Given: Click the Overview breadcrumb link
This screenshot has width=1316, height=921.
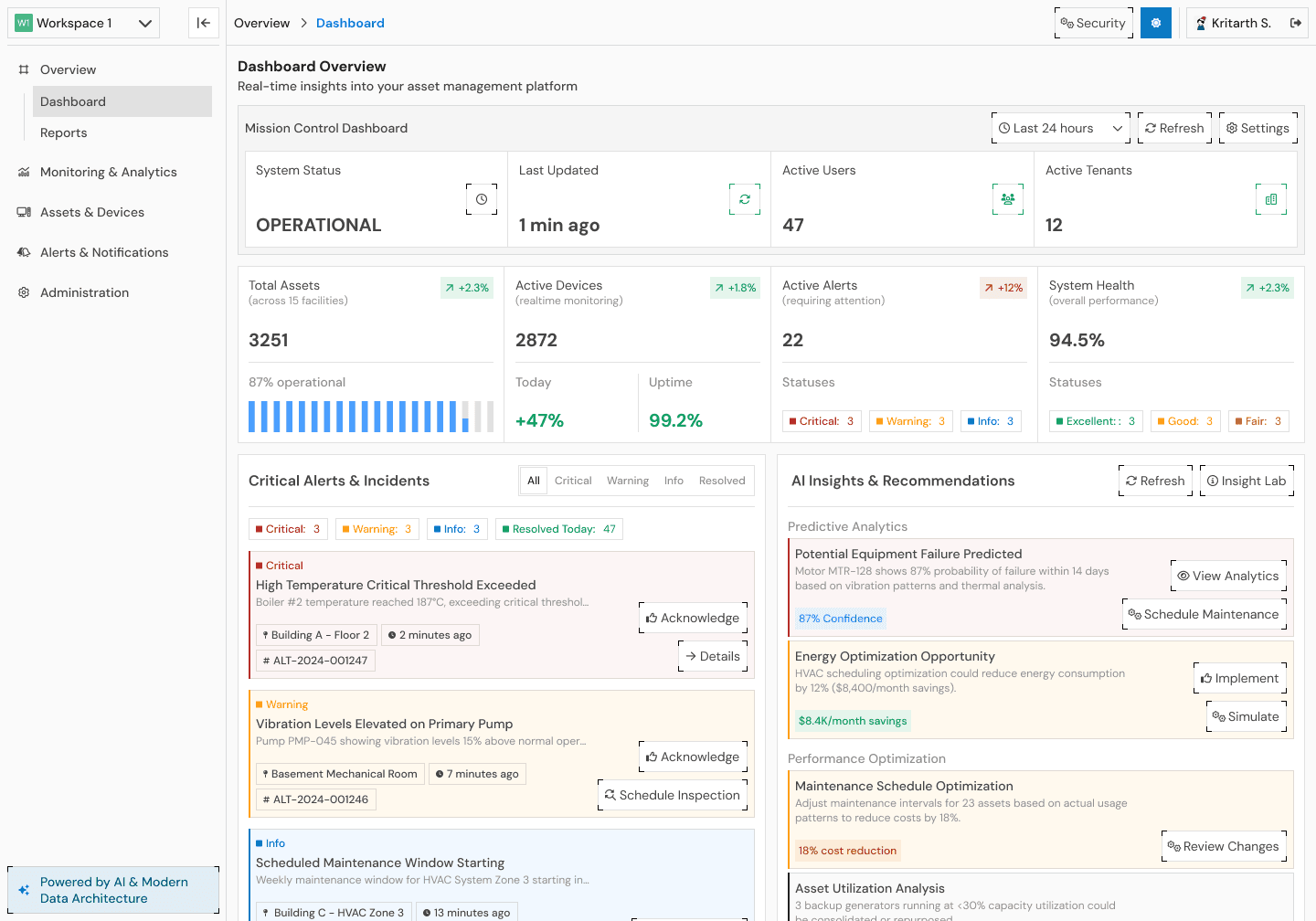Looking at the screenshot, I should pyautogui.click(x=261, y=23).
